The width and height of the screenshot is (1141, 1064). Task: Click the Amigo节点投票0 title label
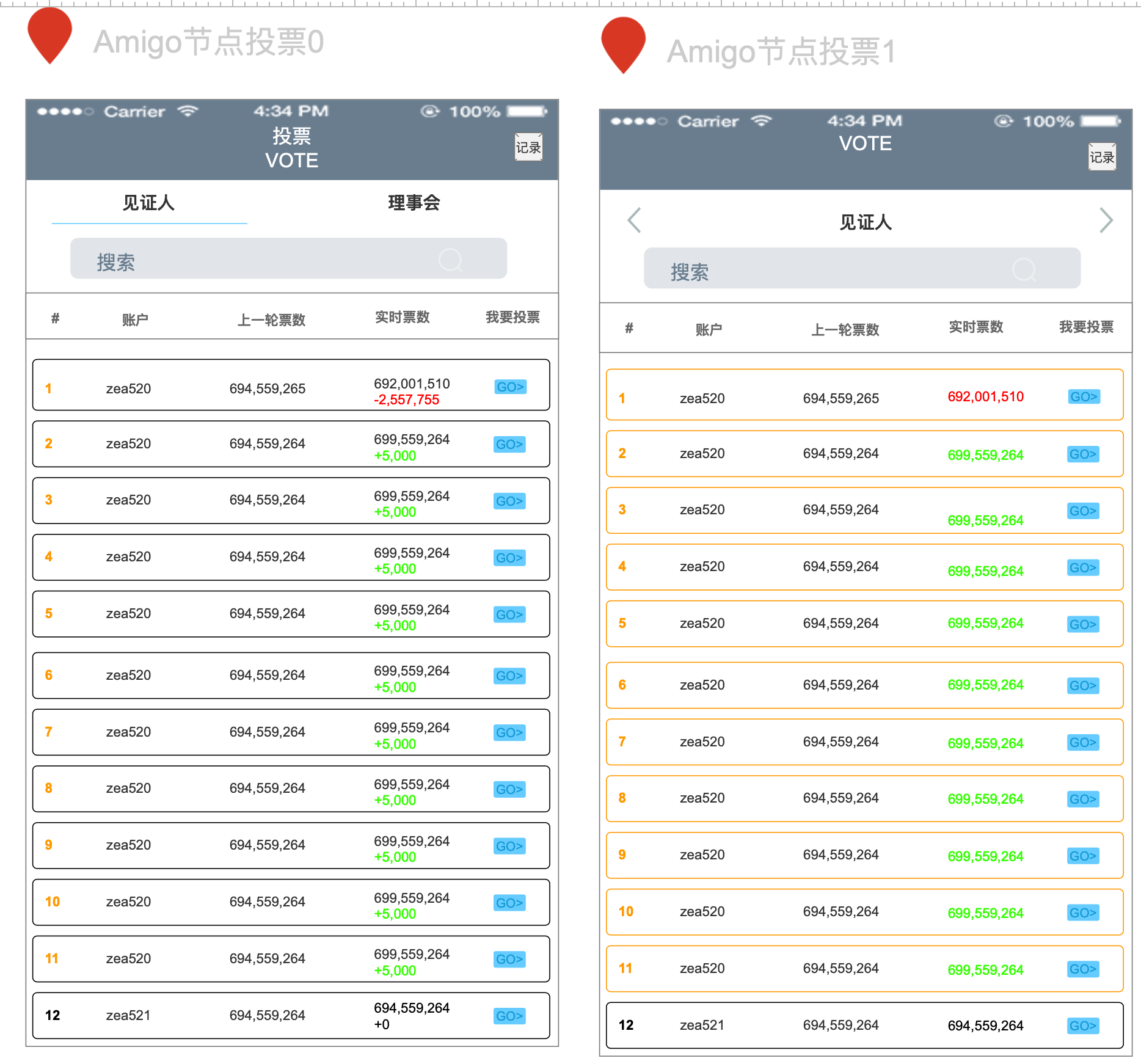[x=208, y=42]
